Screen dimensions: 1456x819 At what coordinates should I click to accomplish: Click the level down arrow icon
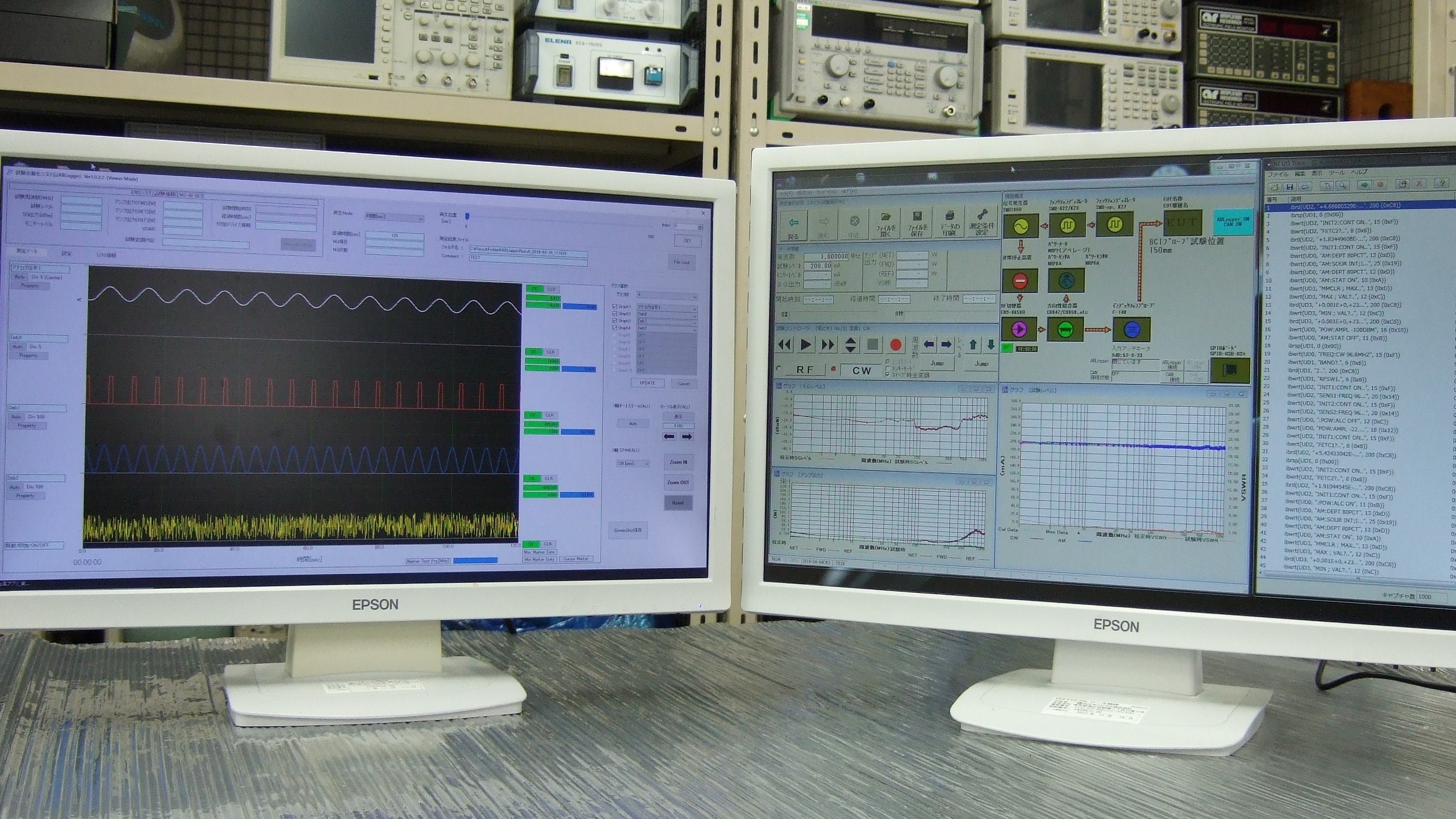click(x=990, y=345)
